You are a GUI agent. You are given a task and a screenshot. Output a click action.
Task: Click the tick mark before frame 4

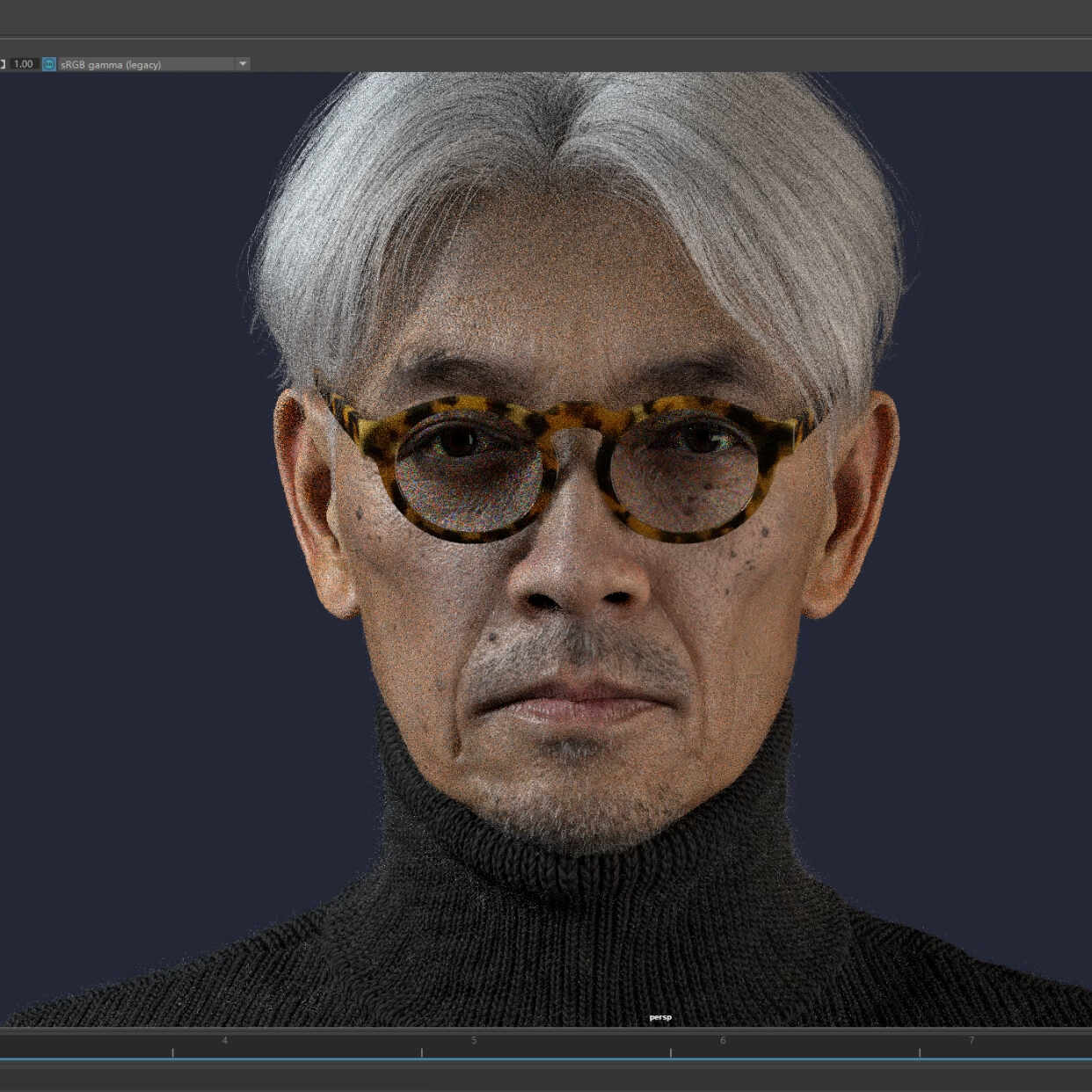coord(173,1052)
